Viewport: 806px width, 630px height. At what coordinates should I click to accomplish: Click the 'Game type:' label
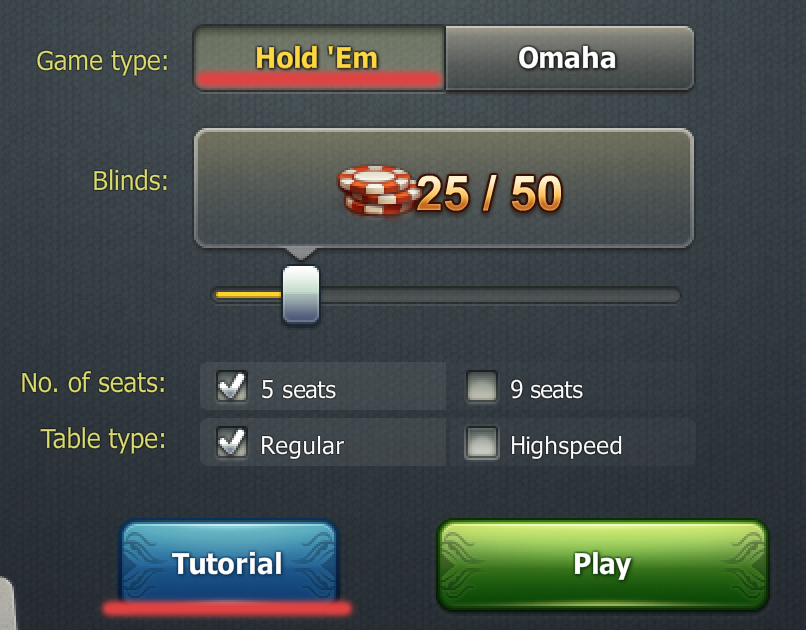pos(102,62)
